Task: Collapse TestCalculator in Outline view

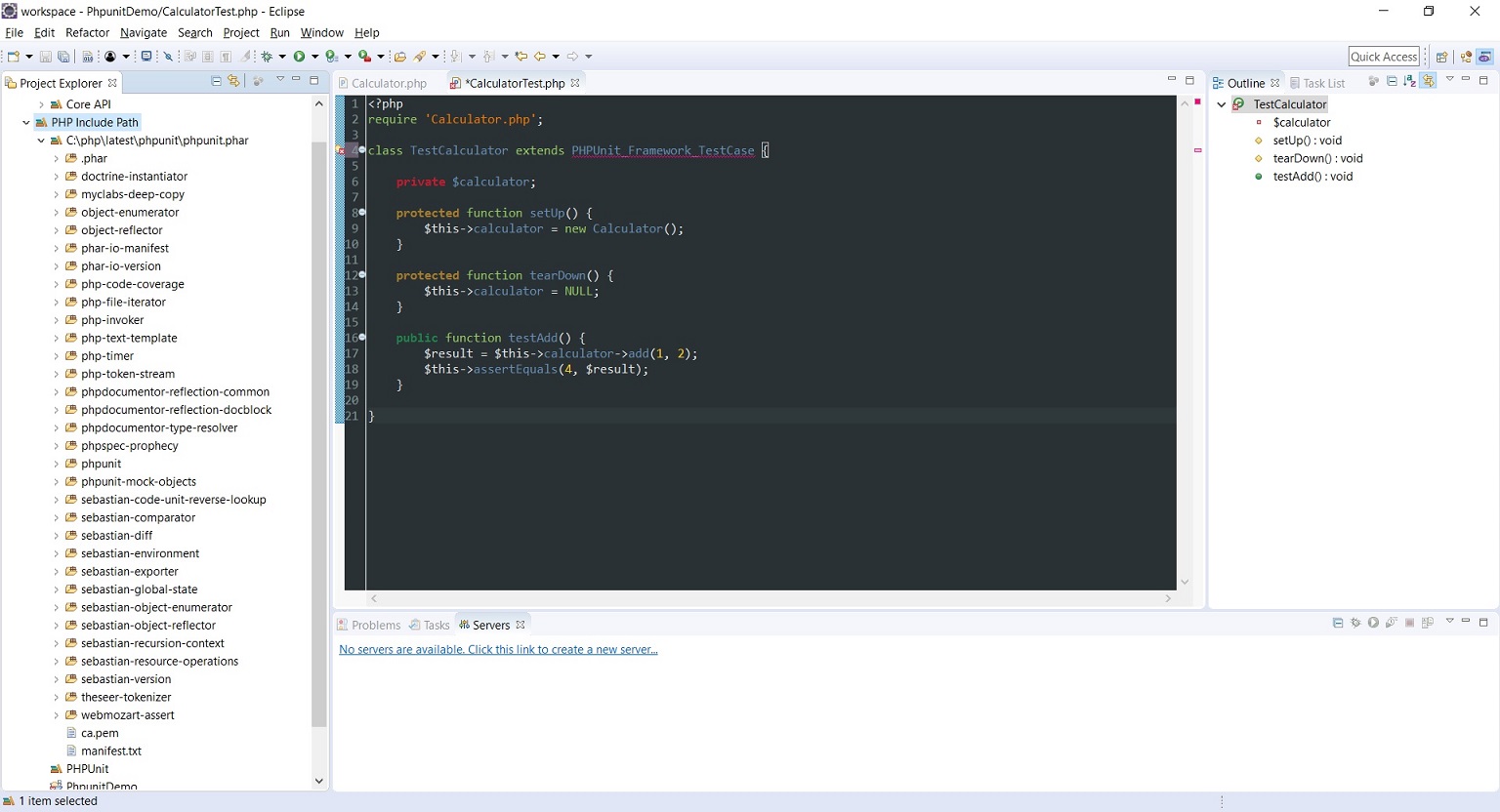Action: tap(1222, 104)
